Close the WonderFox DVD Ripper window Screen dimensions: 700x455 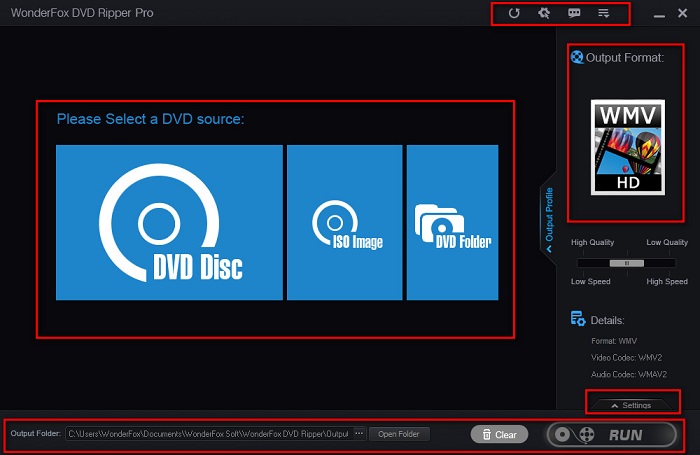tap(682, 13)
